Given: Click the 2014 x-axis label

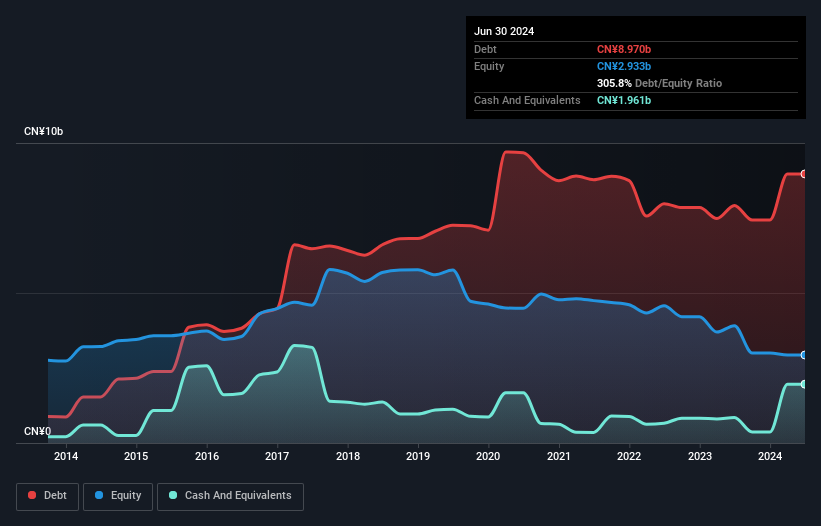Looking at the screenshot, I should click(x=66, y=456).
